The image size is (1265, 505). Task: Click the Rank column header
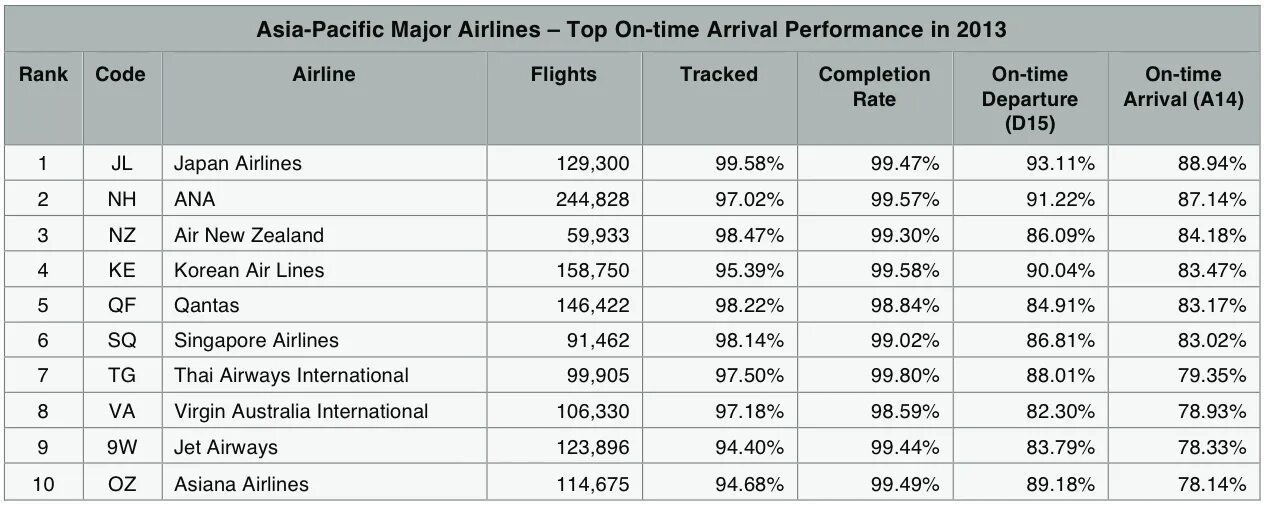[43, 75]
